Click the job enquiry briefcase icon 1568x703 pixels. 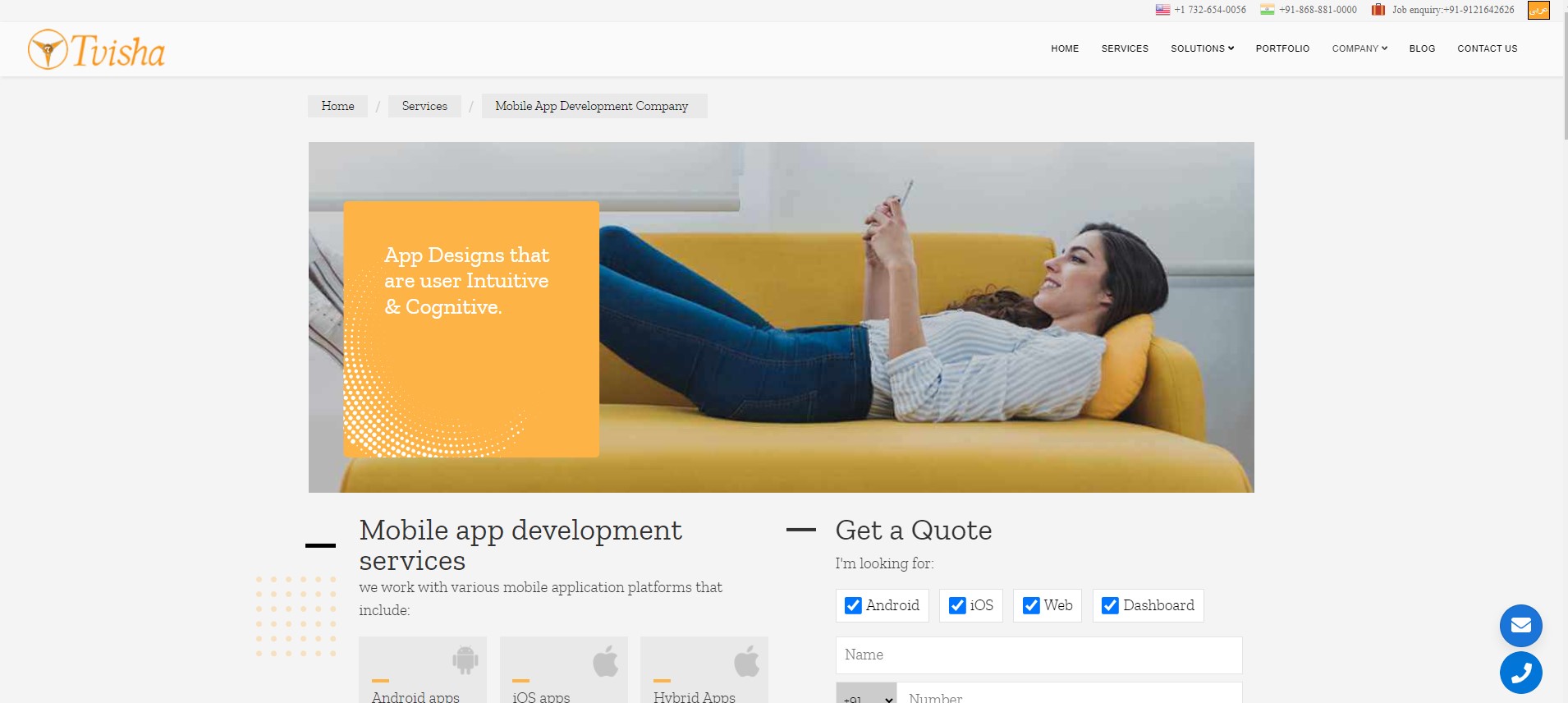pyautogui.click(x=1378, y=10)
